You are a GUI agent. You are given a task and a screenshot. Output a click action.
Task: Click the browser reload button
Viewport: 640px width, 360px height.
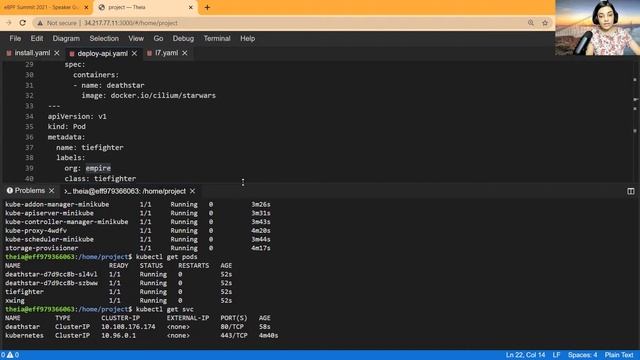coord(23,23)
